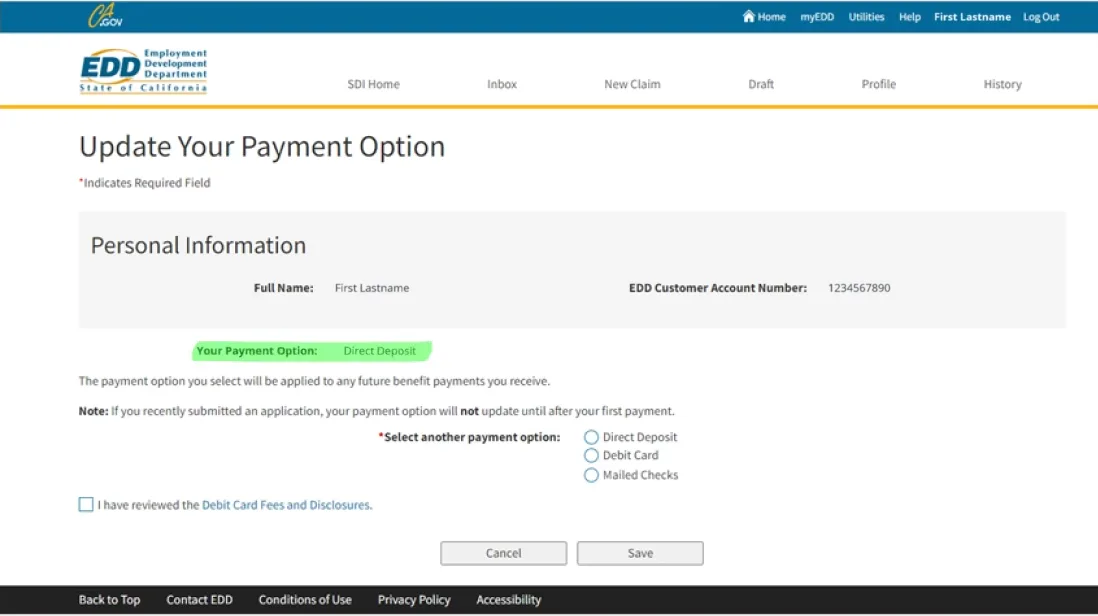Go to the SDI Home tab
The image size is (1098, 616).
click(373, 84)
